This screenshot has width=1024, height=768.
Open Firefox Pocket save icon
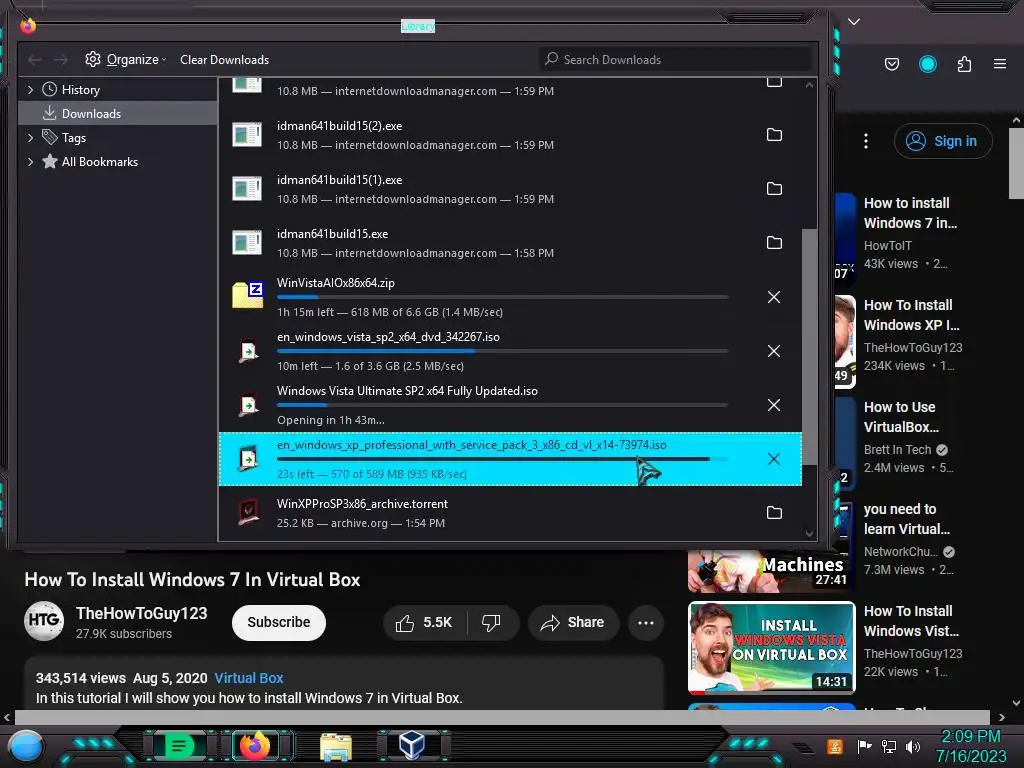pyautogui.click(x=891, y=64)
